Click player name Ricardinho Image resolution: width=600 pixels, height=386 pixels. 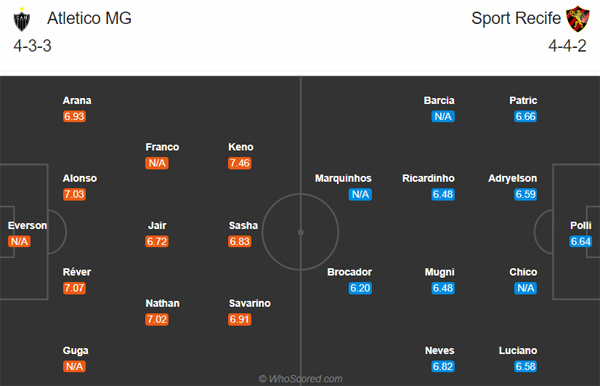pos(428,178)
